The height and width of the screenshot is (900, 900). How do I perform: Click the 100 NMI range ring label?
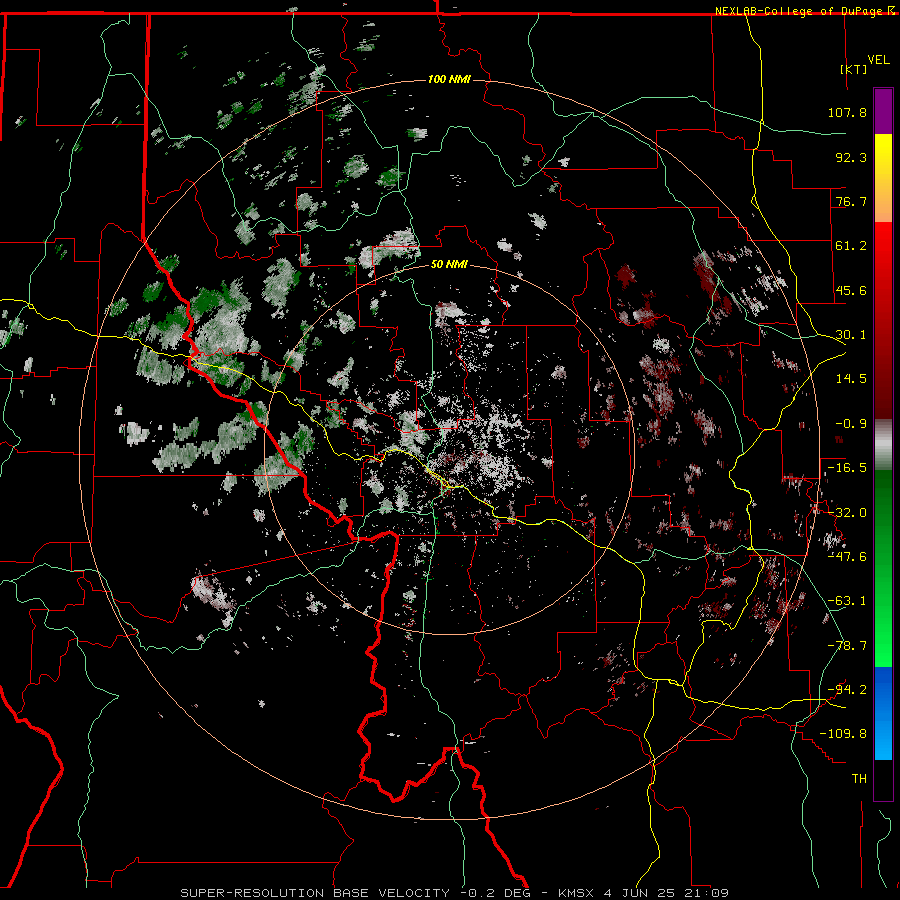[449, 79]
